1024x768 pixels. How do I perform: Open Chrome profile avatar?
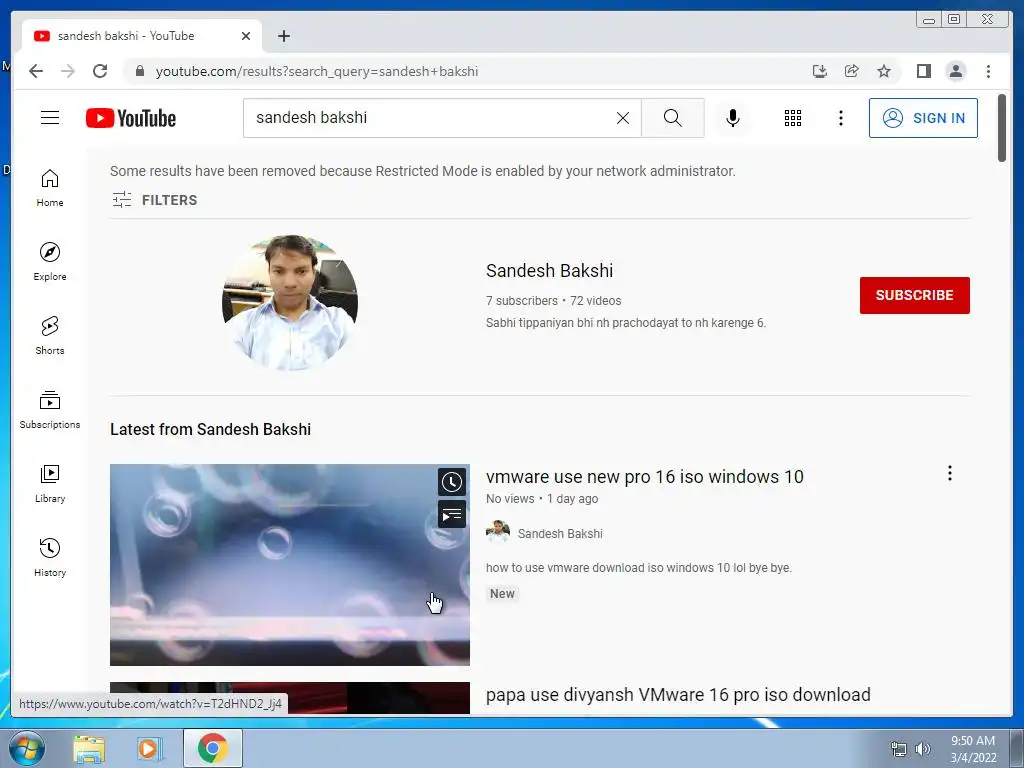coord(955,71)
